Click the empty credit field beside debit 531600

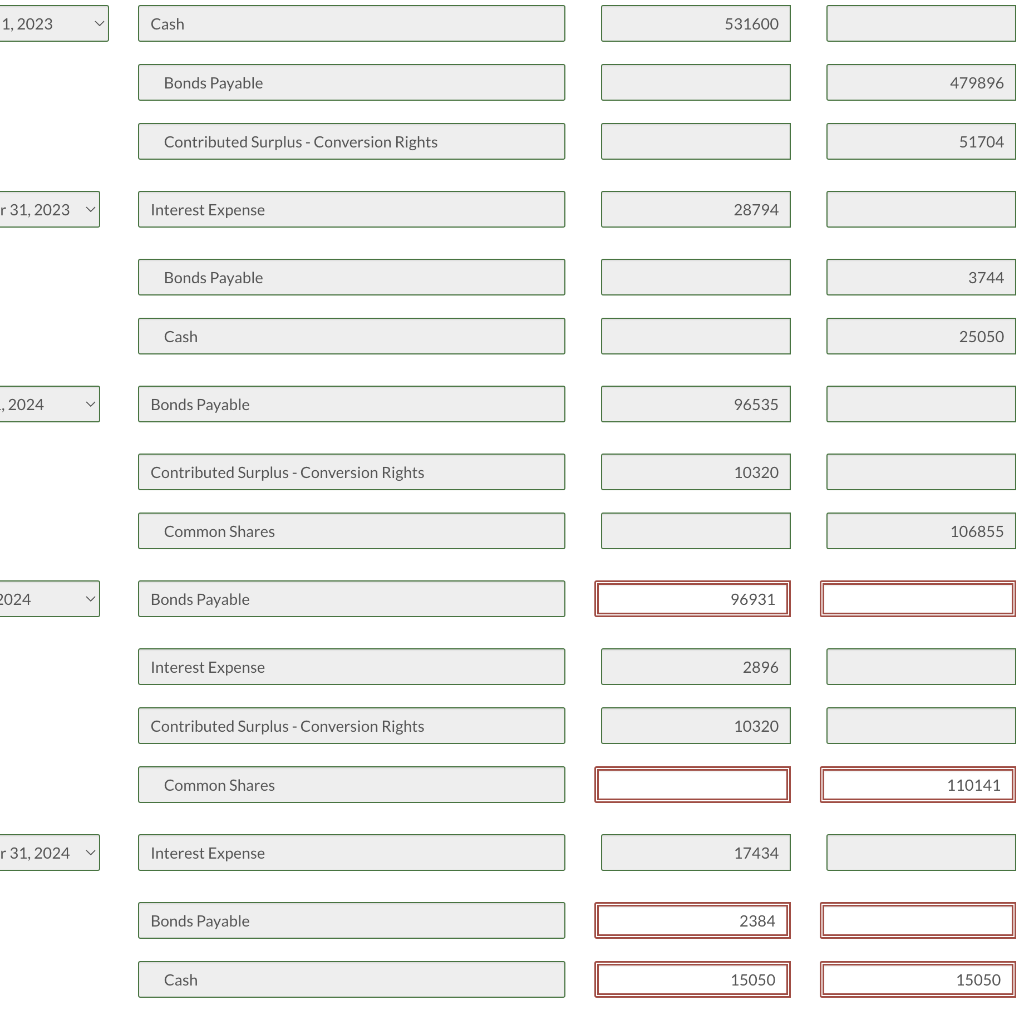tap(921, 24)
